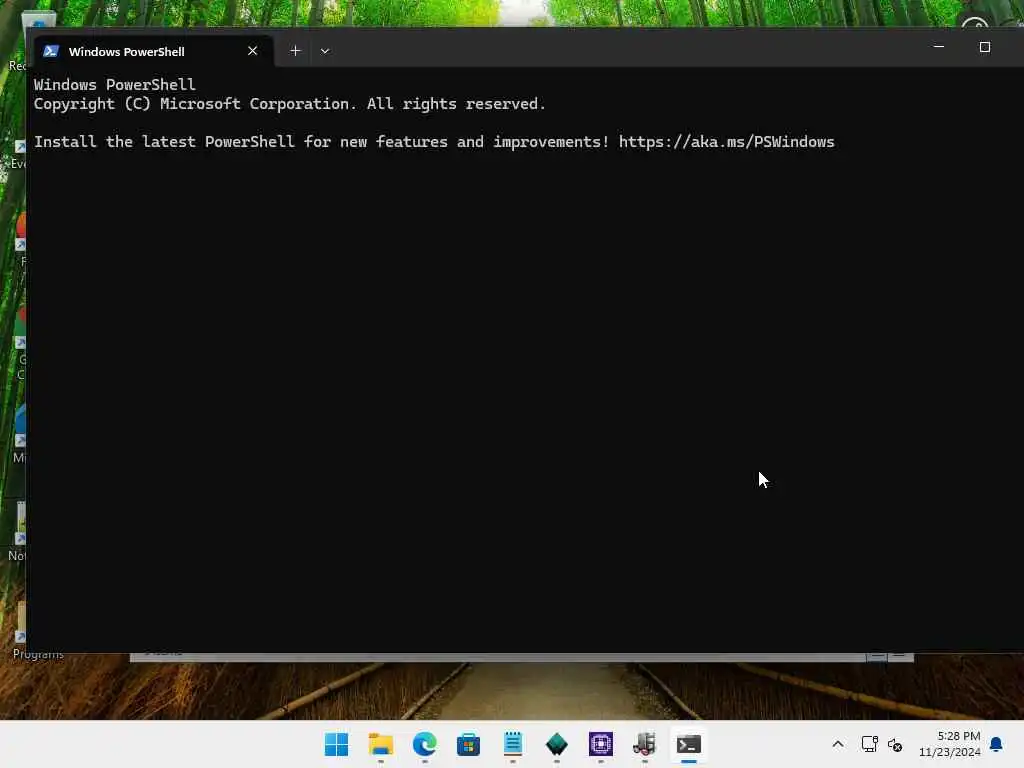Image resolution: width=1024 pixels, height=768 pixels.
Task: Launch Microsoft Edge from taskbar
Action: [424, 744]
